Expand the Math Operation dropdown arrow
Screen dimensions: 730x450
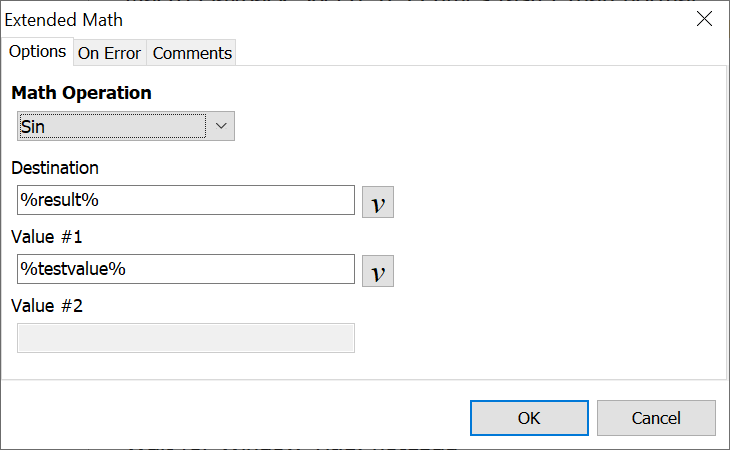221,126
